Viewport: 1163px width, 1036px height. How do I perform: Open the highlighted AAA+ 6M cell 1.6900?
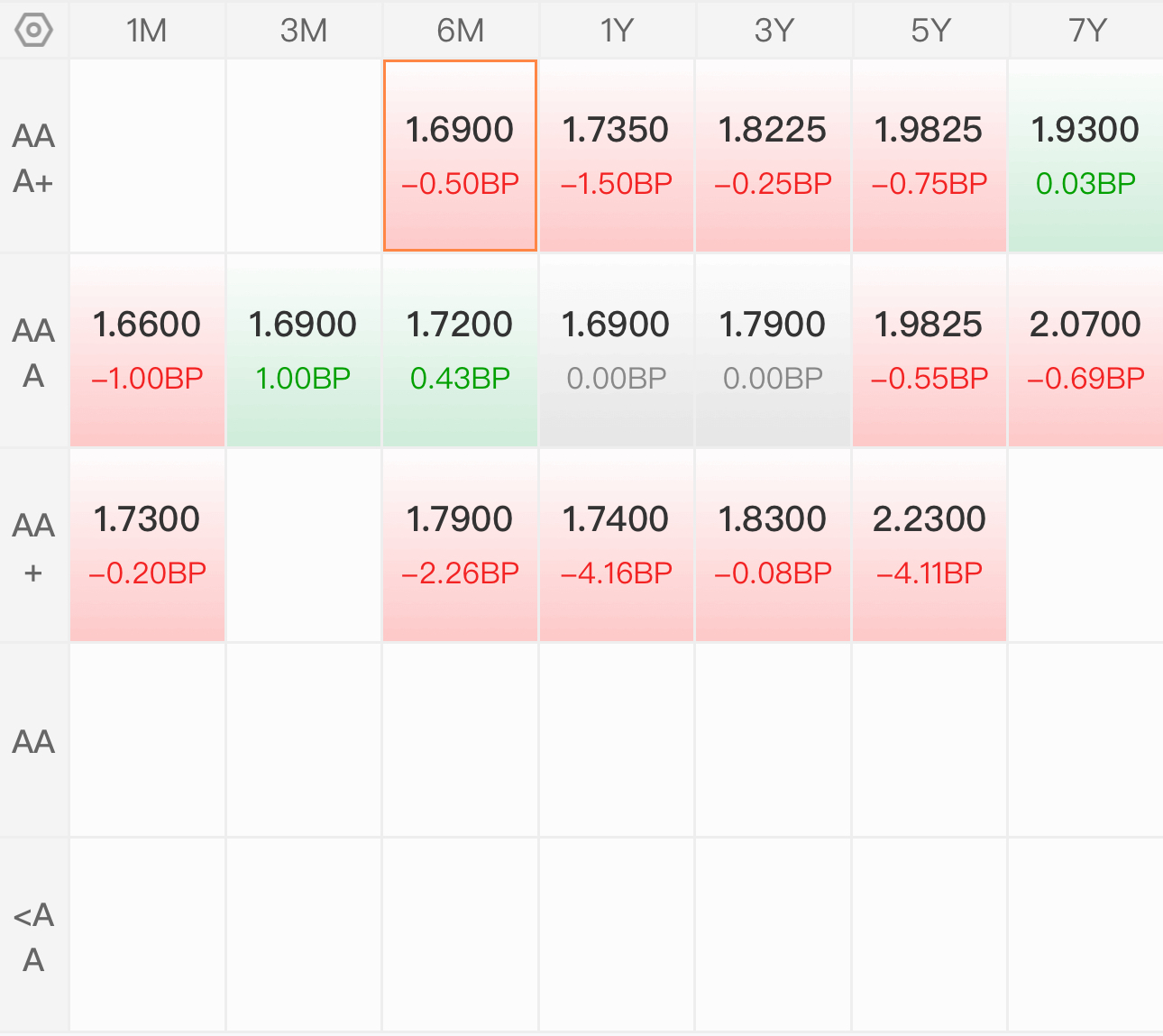pyautogui.click(x=460, y=156)
